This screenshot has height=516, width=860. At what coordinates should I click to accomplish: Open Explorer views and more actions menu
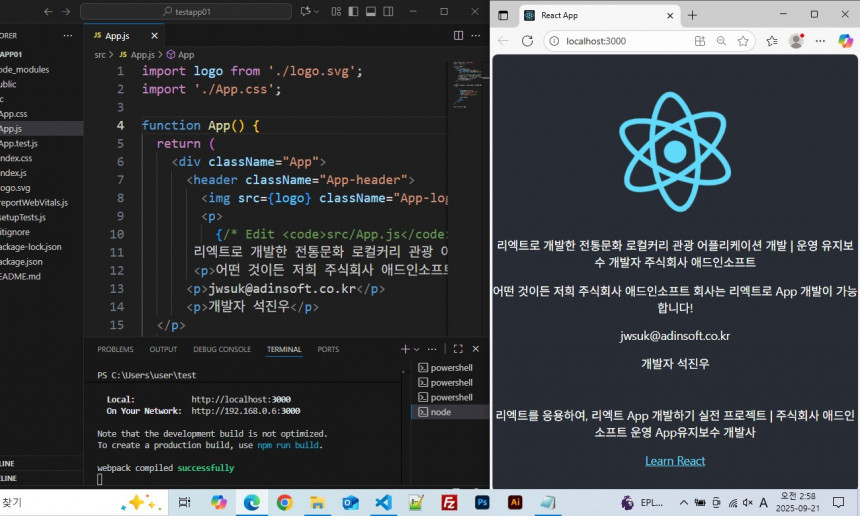click(x=67, y=36)
